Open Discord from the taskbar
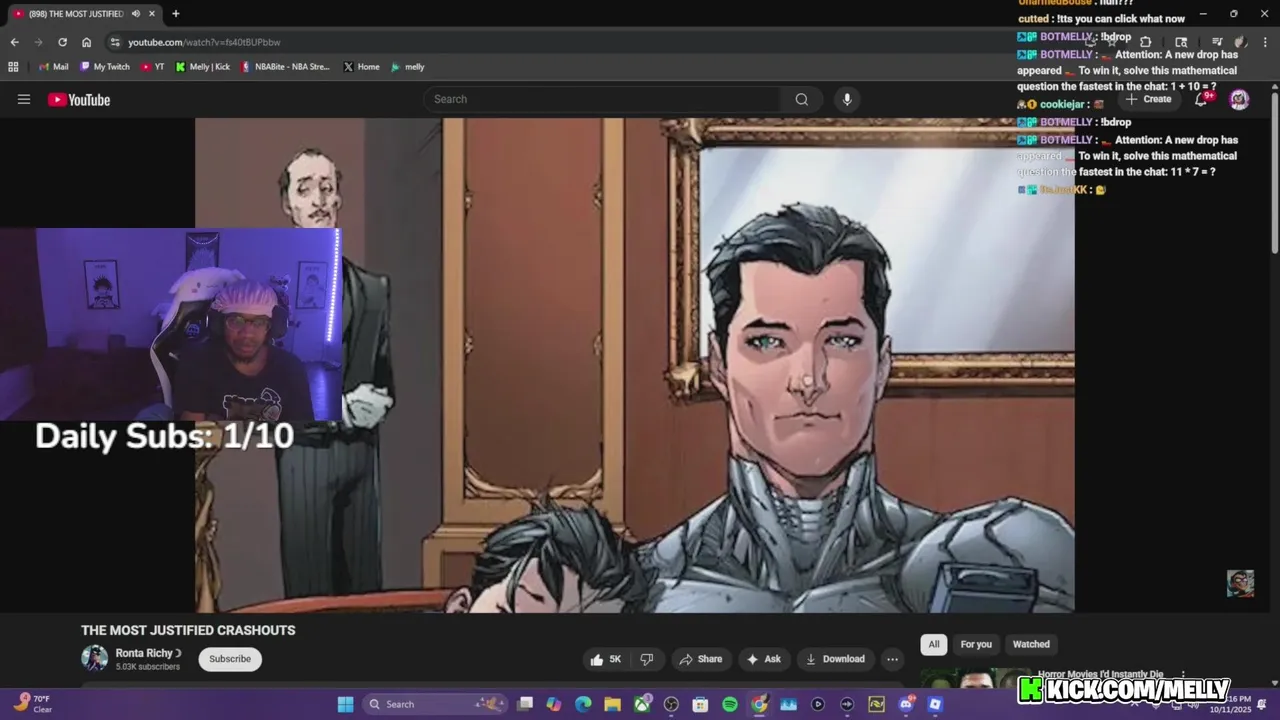Viewport: 1280px width, 720px height. pos(906,704)
